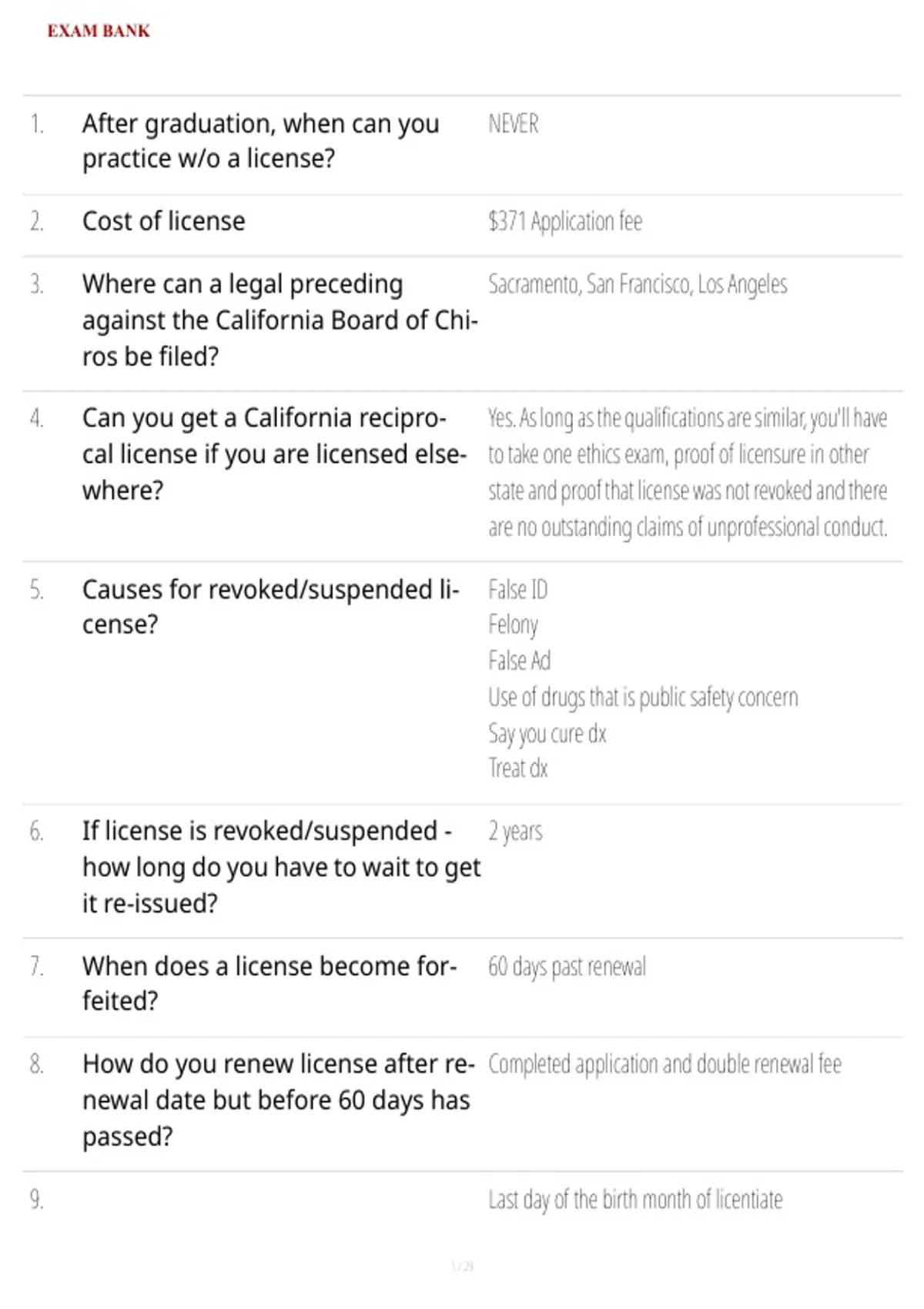The image size is (924, 1309).
Task: Select the question about license re-issue wait
Action: (282, 866)
